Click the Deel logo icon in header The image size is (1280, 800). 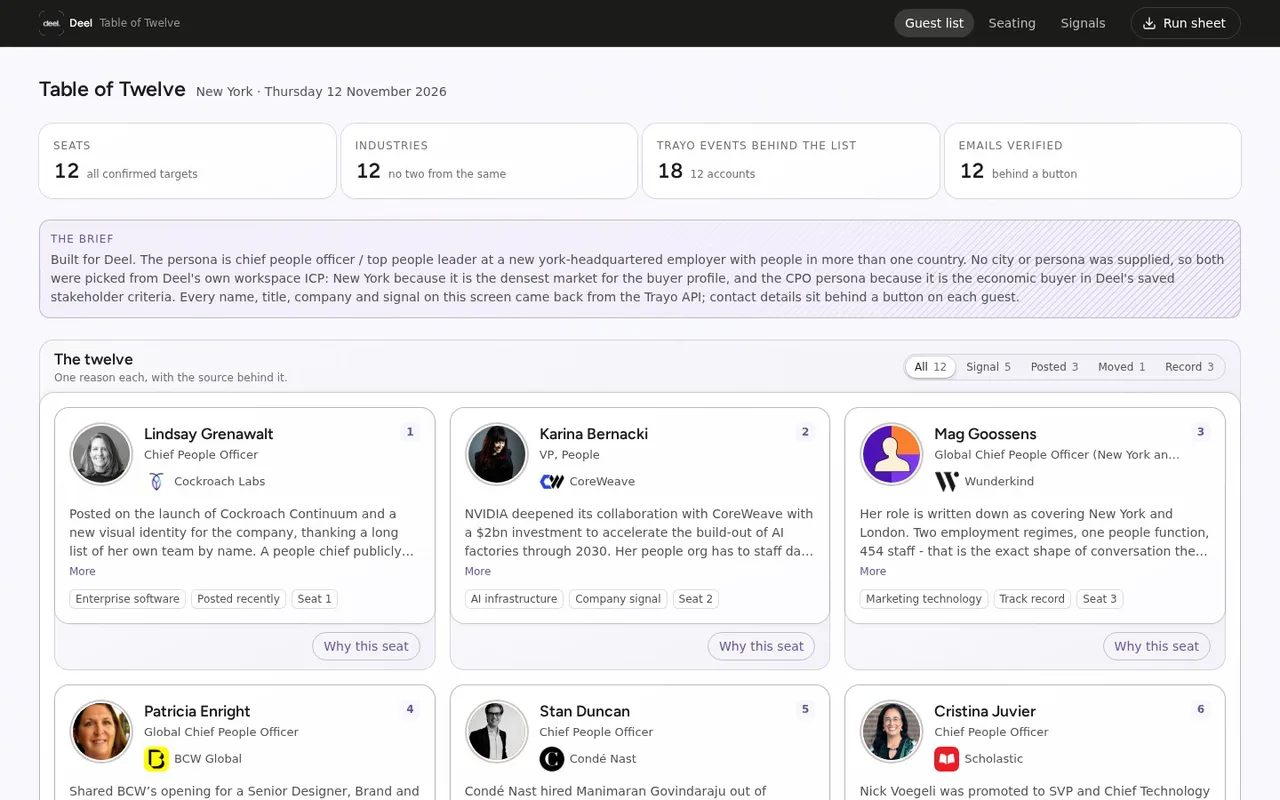coord(51,23)
